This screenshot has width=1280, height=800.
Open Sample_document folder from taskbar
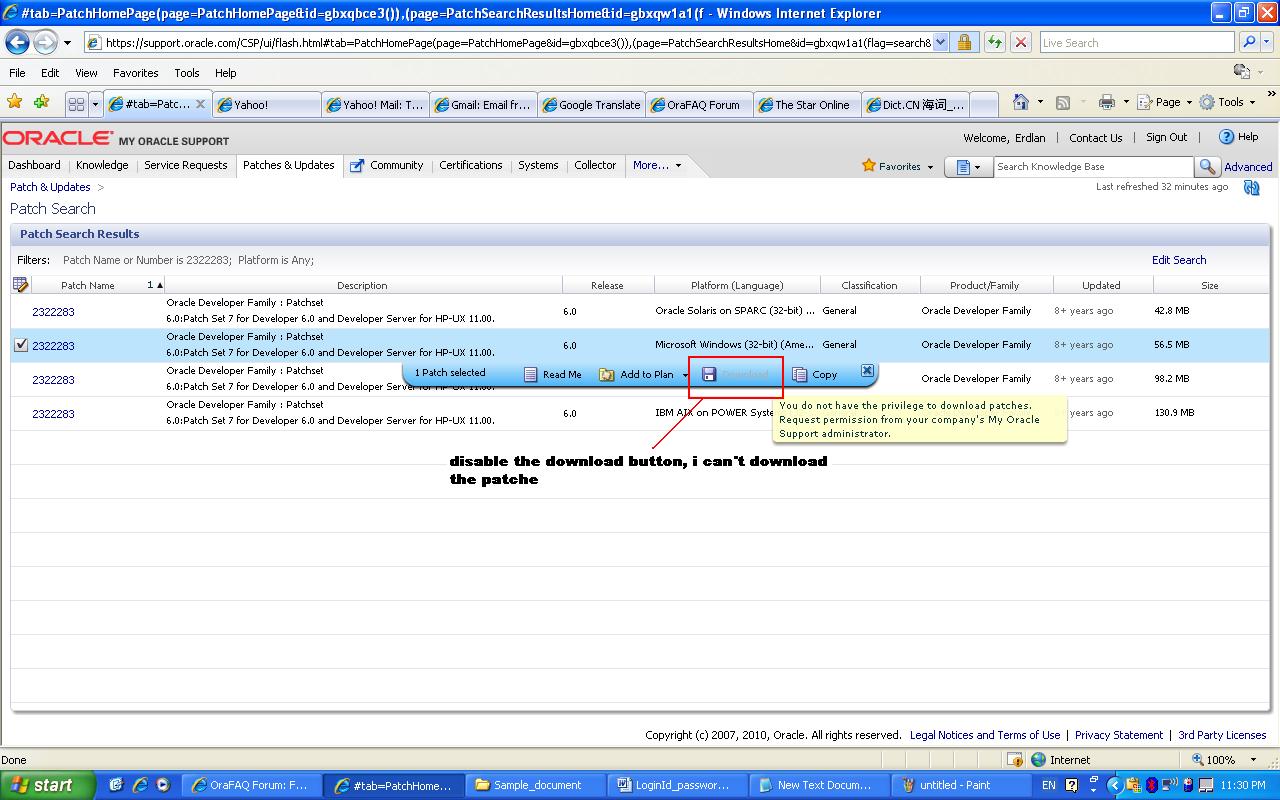tap(538, 785)
